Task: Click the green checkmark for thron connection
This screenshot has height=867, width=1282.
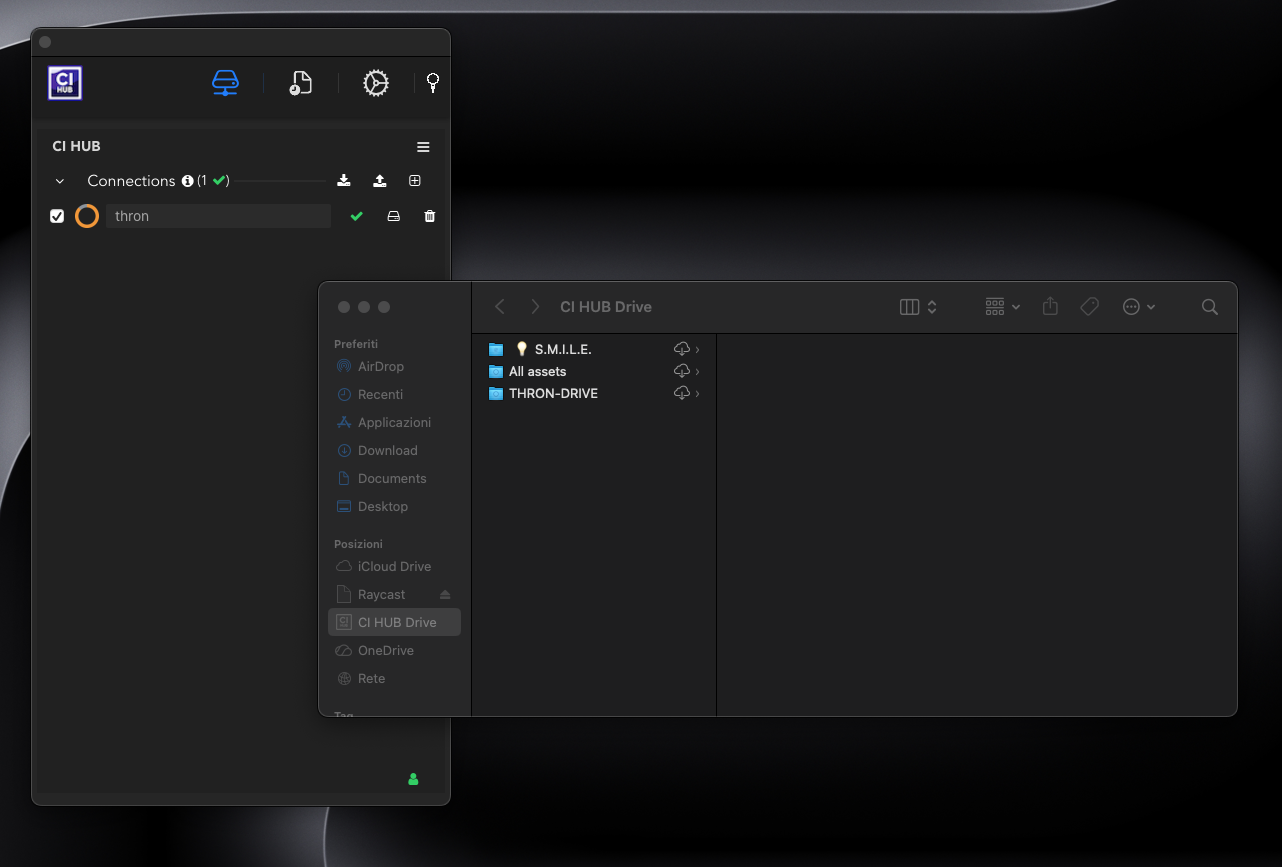Action: click(357, 216)
